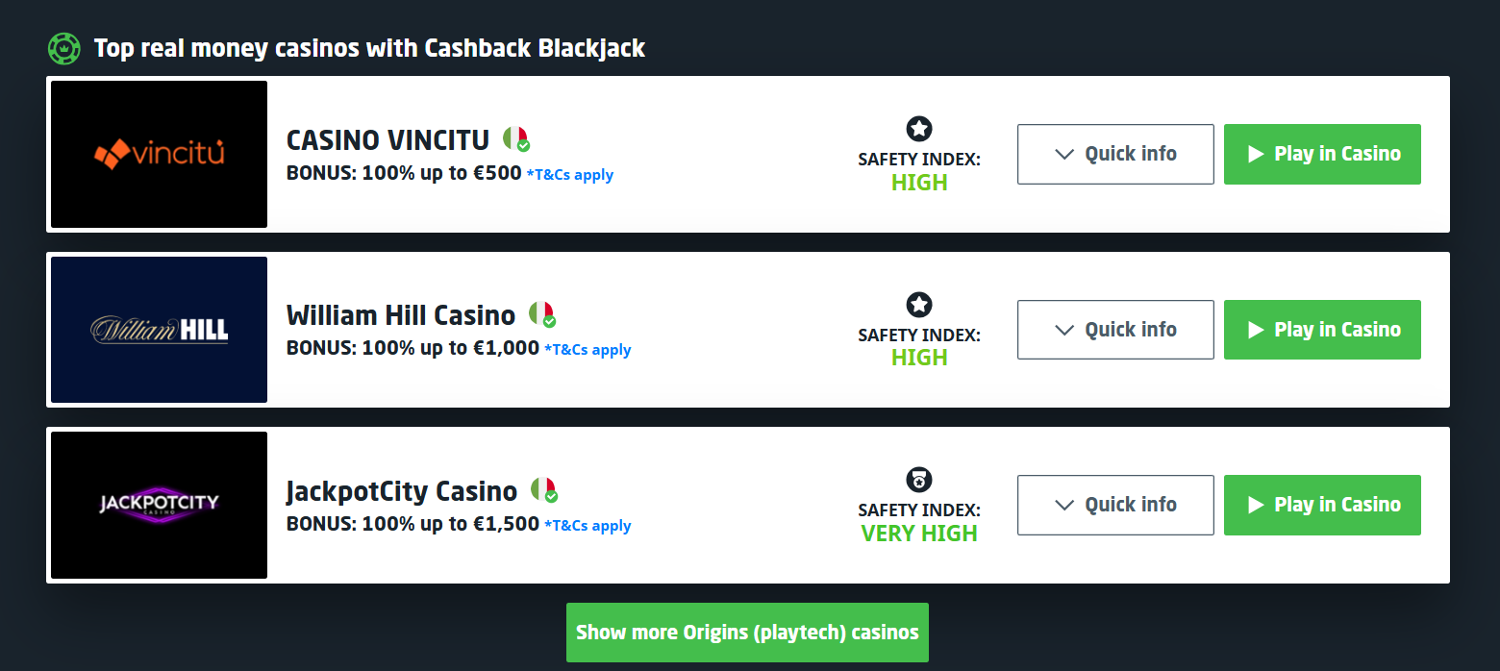This screenshot has width=1500, height=671.
Task: Open T&Cs apply link for William Hill bonus
Action: pos(588,350)
